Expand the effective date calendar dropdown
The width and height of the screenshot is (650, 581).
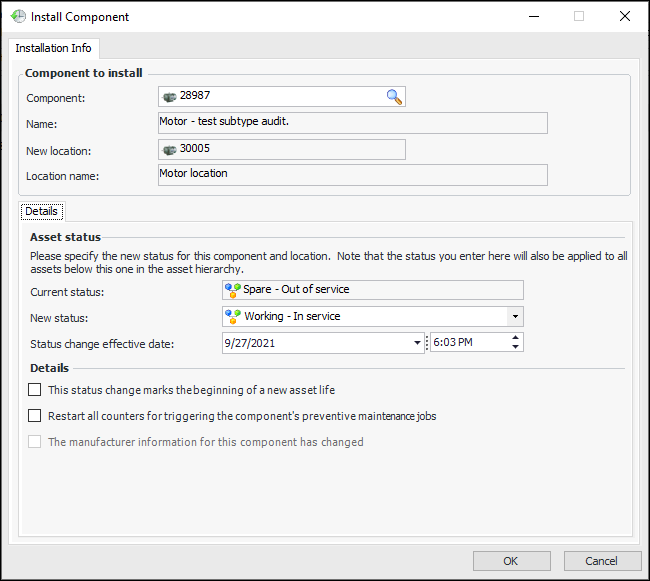point(417,343)
